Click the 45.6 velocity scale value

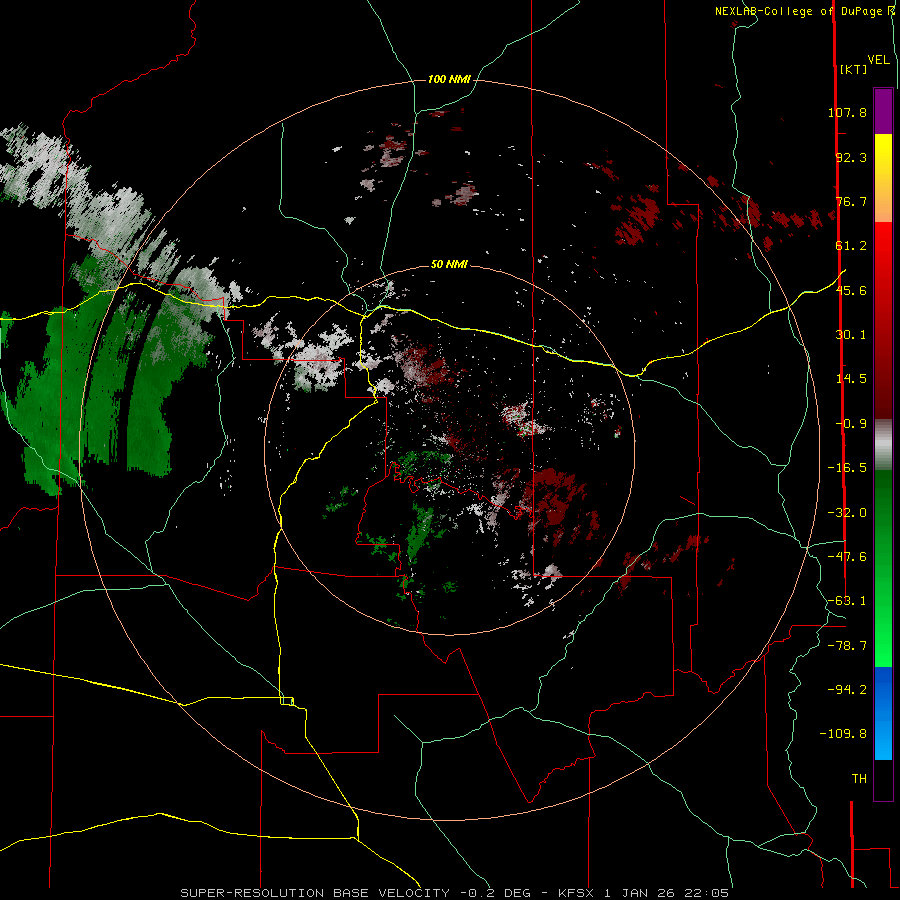[x=851, y=290]
